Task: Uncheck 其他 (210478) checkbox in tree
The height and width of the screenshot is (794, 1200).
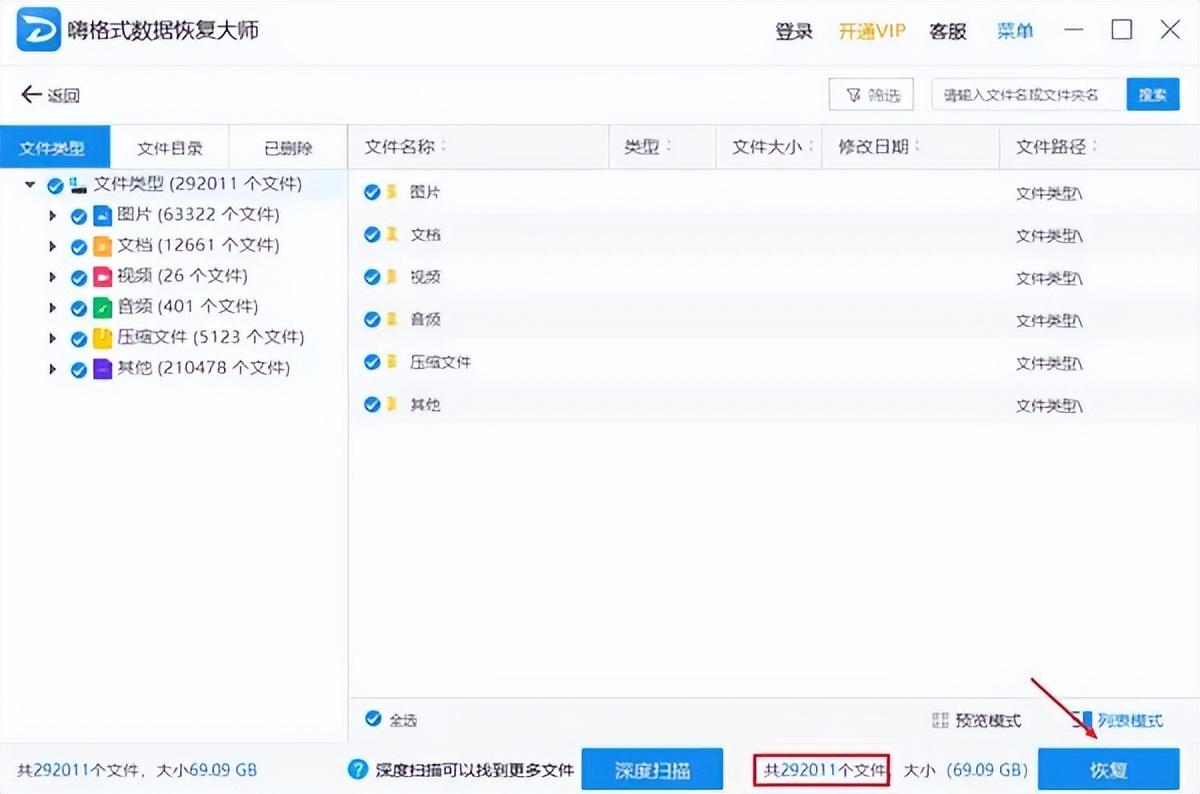Action: [79, 370]
